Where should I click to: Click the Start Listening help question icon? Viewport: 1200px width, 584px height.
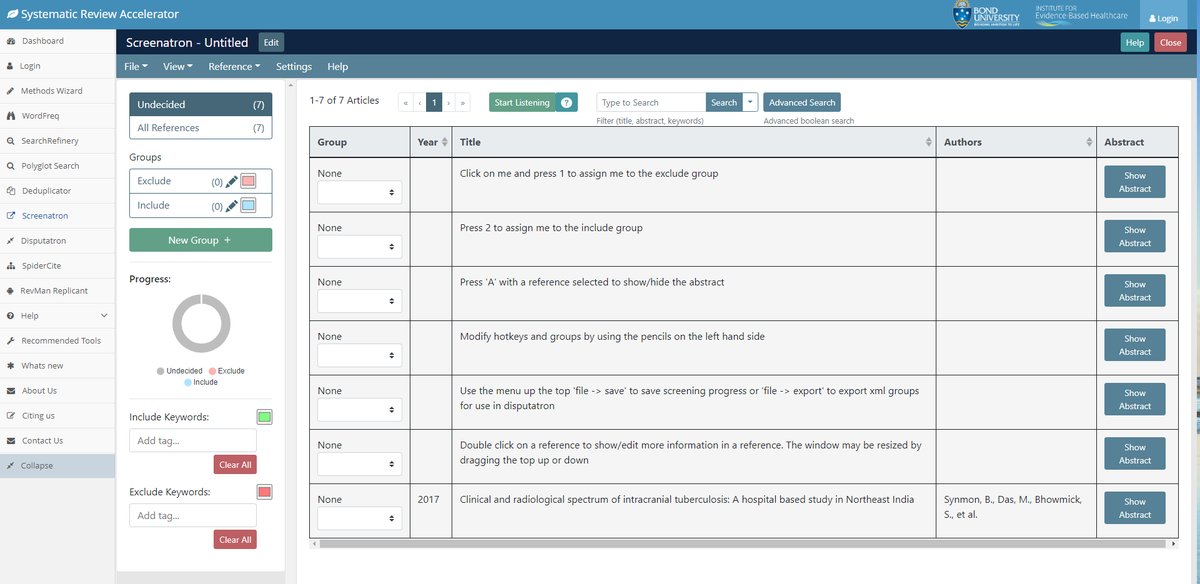(566, 102)
